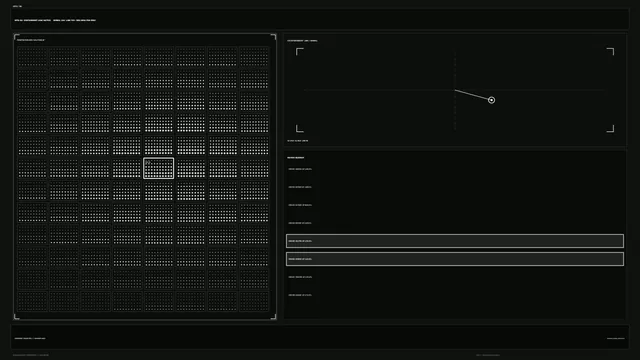Select the top-left corner cell of the dot matrix
This screenshot has width=640, height=360.
point(32,57)
